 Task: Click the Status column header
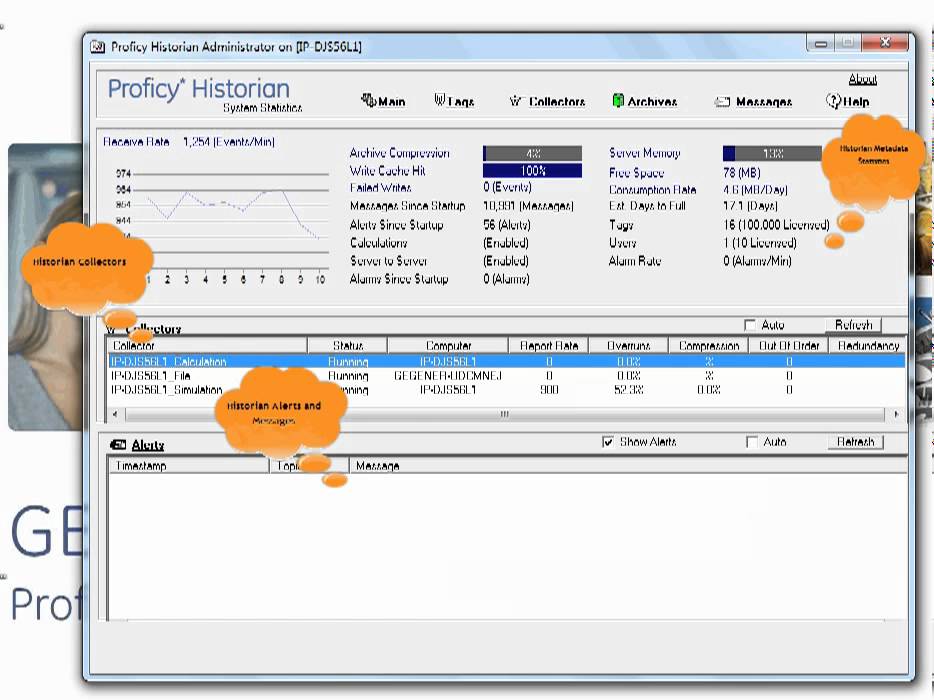click(347, 346)
